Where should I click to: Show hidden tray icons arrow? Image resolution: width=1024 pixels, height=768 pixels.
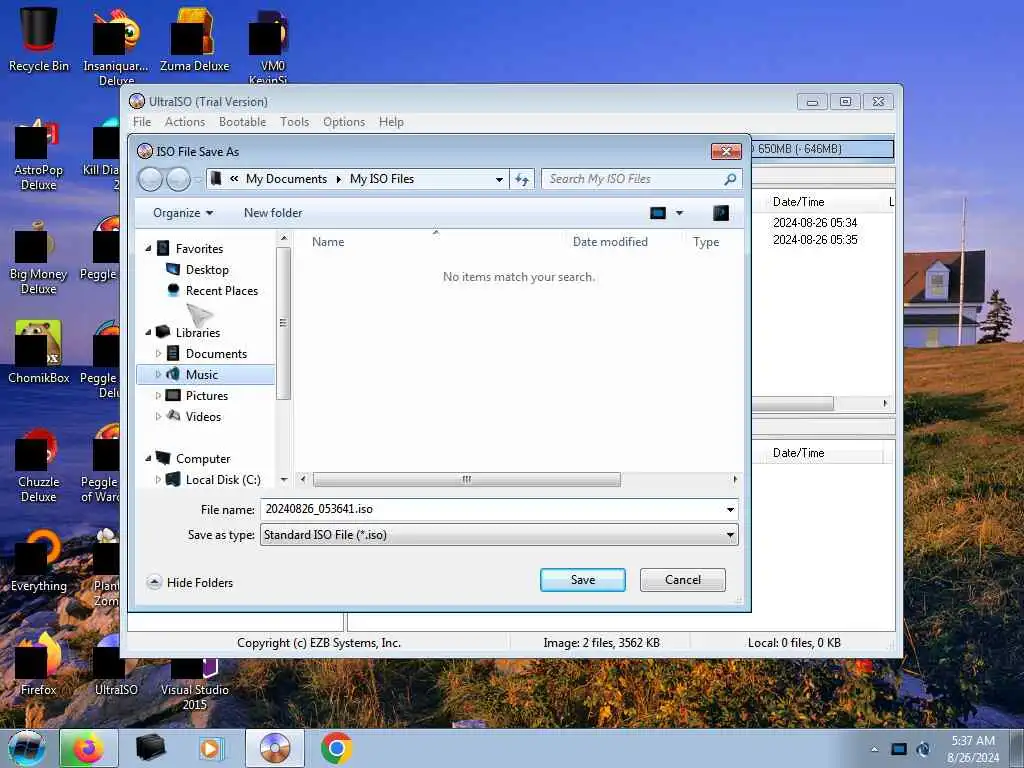[x=874, y=749]
